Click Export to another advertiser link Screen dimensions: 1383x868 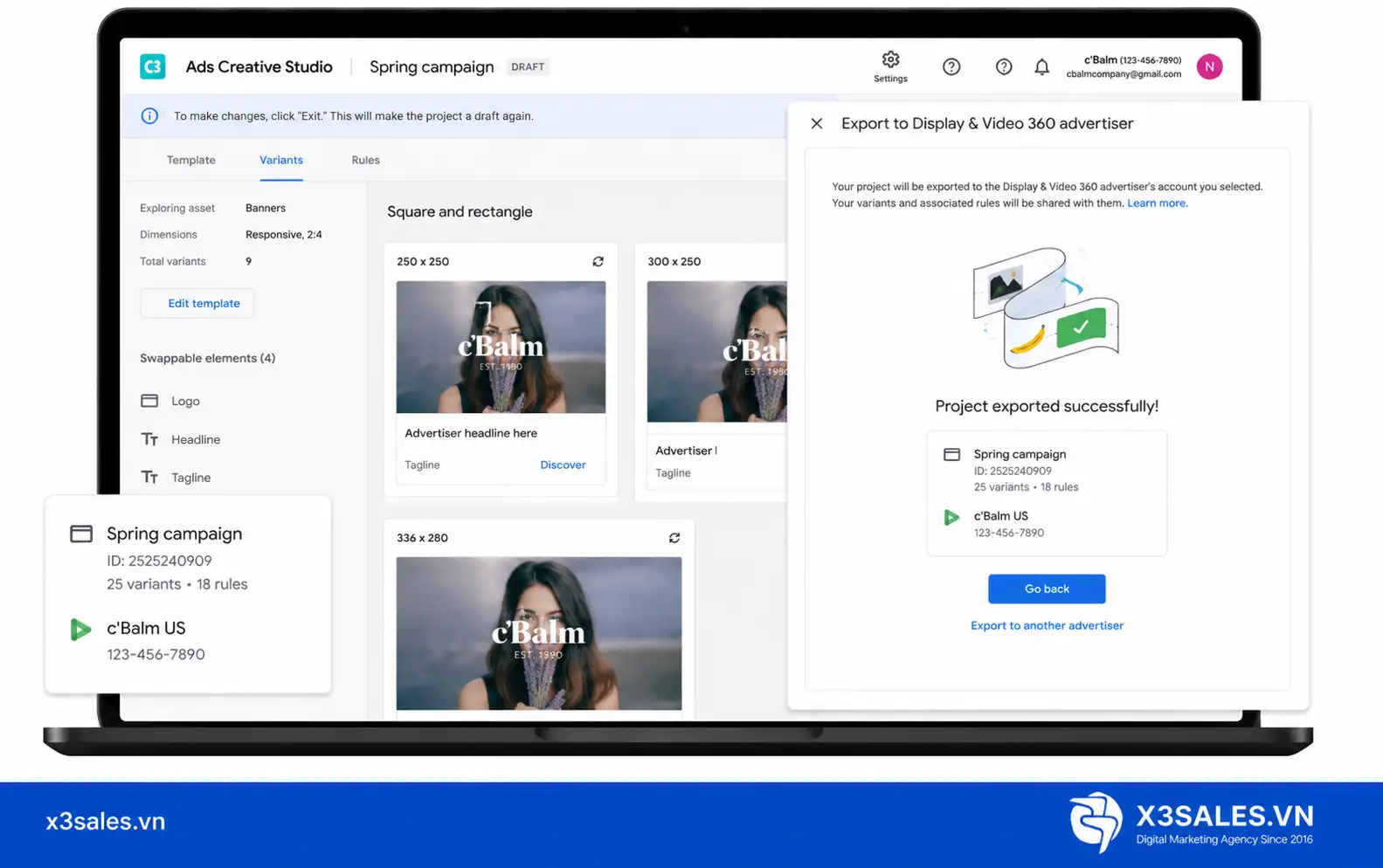click(1047, 625)
